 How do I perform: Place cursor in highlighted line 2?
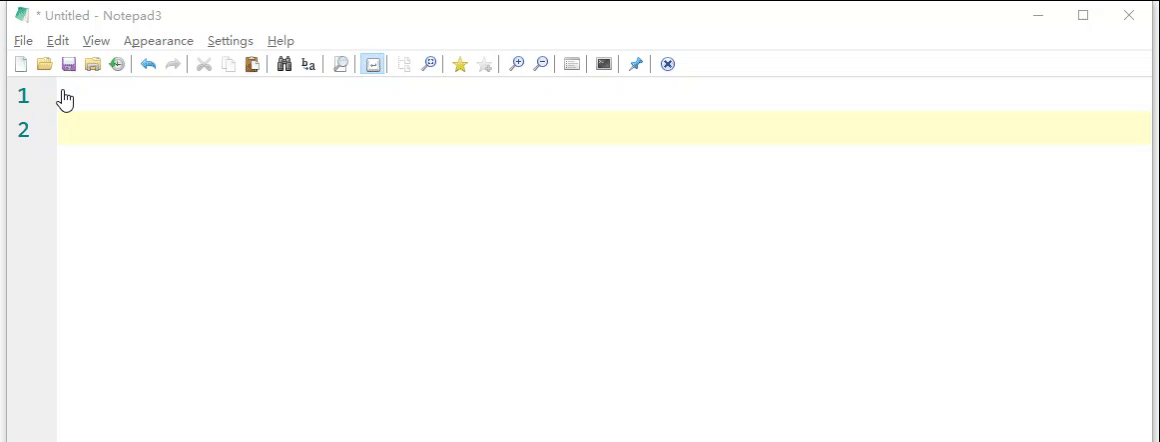point(604,129)
